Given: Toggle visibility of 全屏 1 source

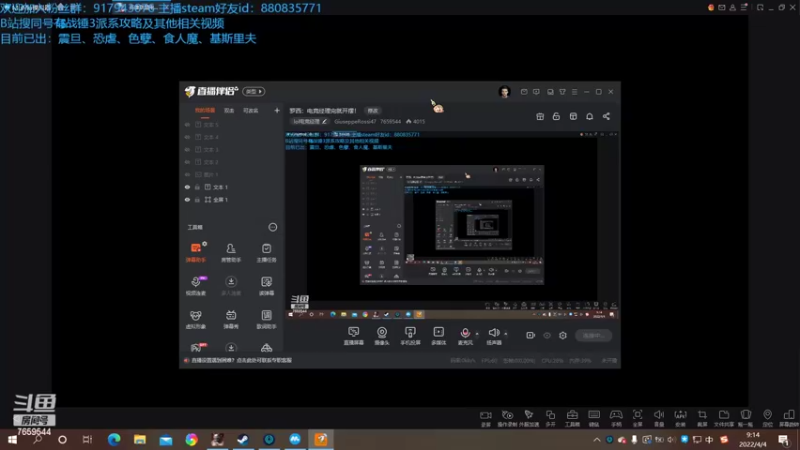Looking at the screenshot, I should click(187, 200).
